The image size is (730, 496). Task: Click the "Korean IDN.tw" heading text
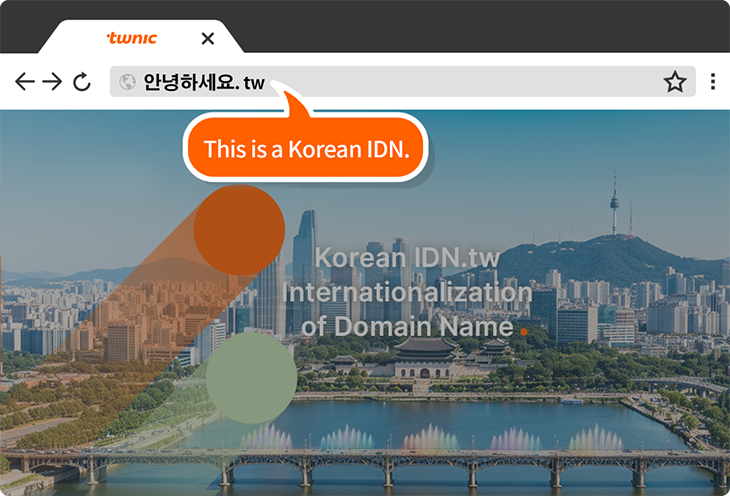[406, 257]
